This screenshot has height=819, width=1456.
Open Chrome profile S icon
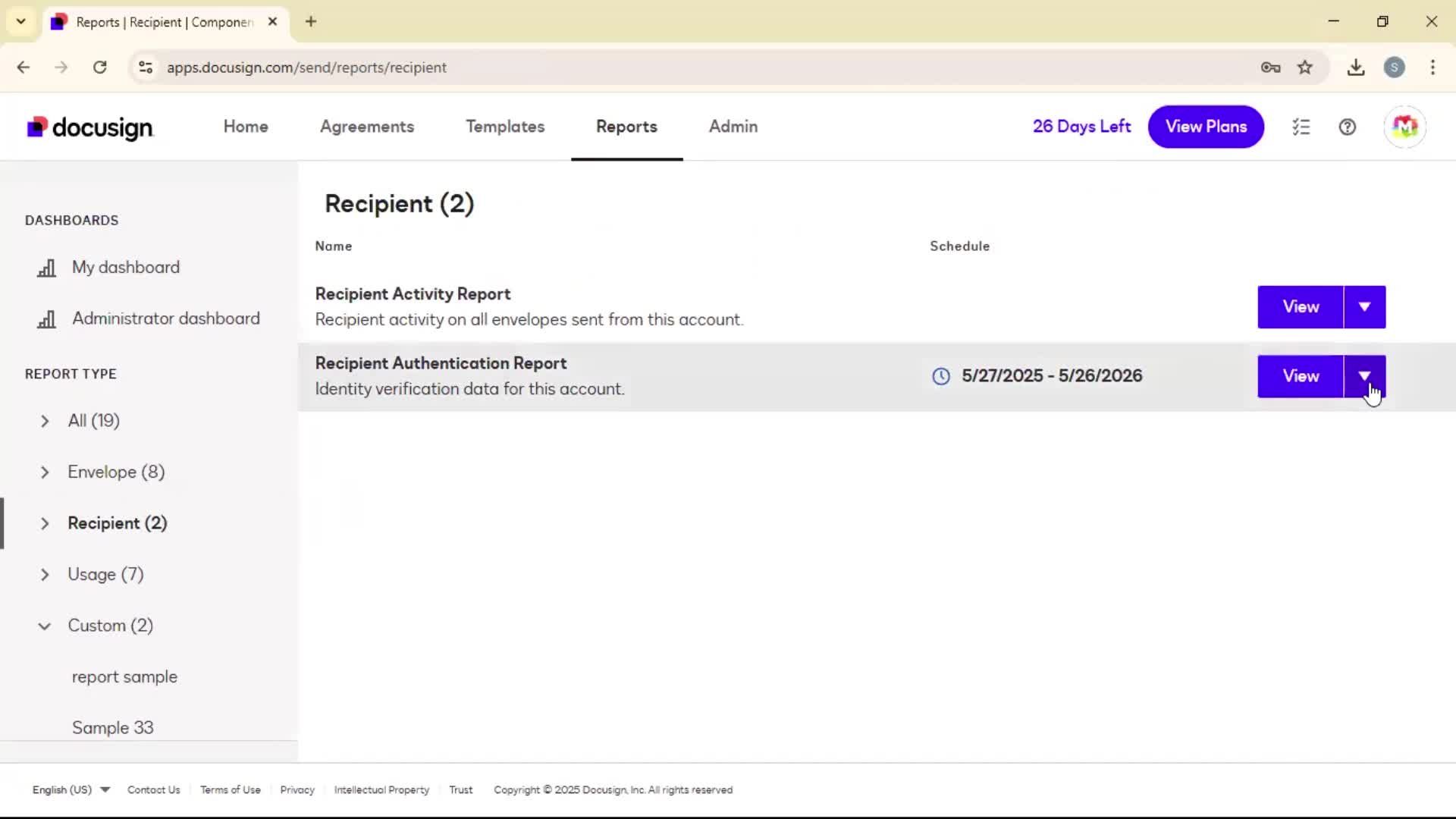(x=1395, y=67)
